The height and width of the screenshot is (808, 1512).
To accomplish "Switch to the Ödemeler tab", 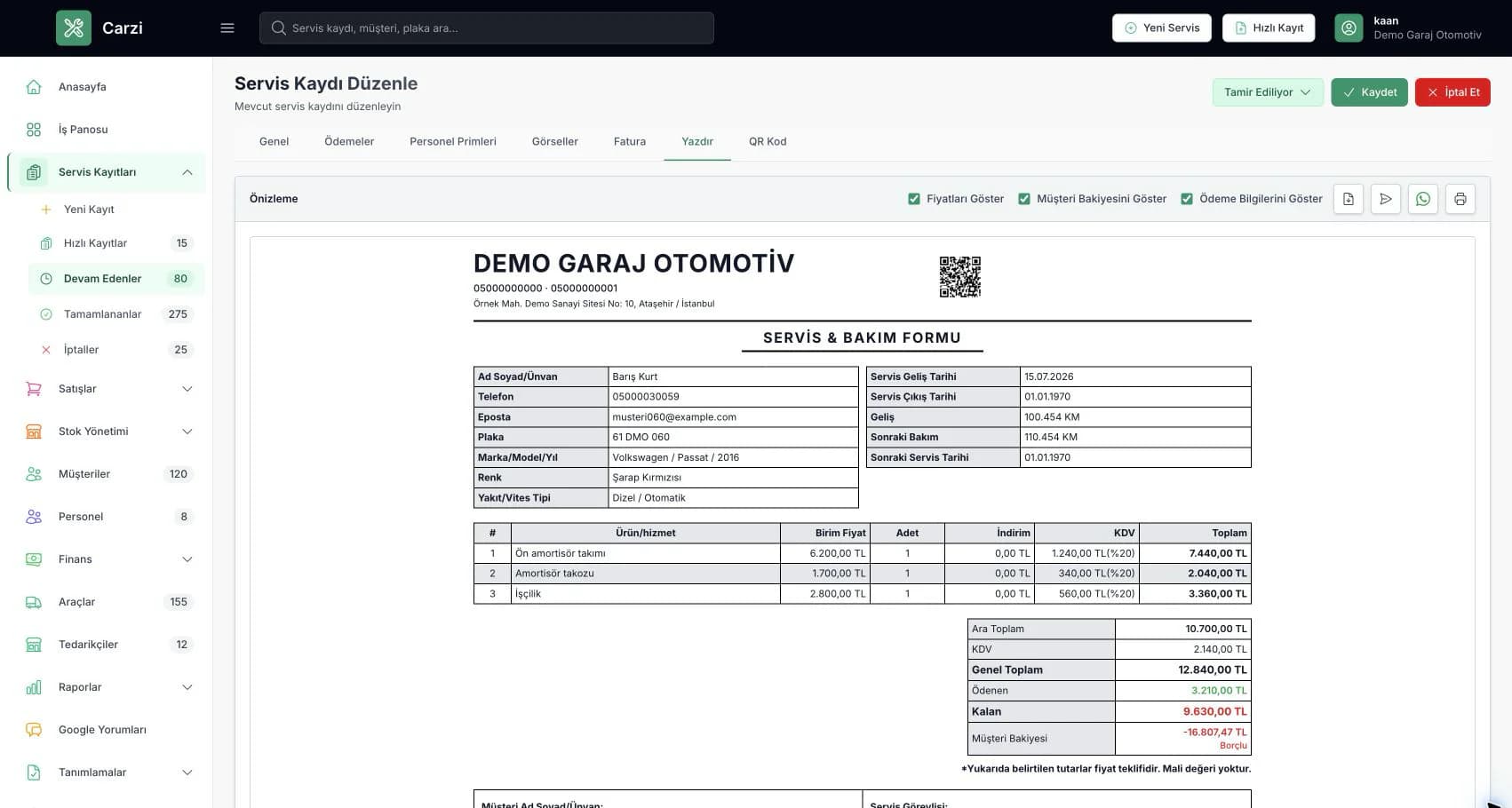I will point(349,141).
